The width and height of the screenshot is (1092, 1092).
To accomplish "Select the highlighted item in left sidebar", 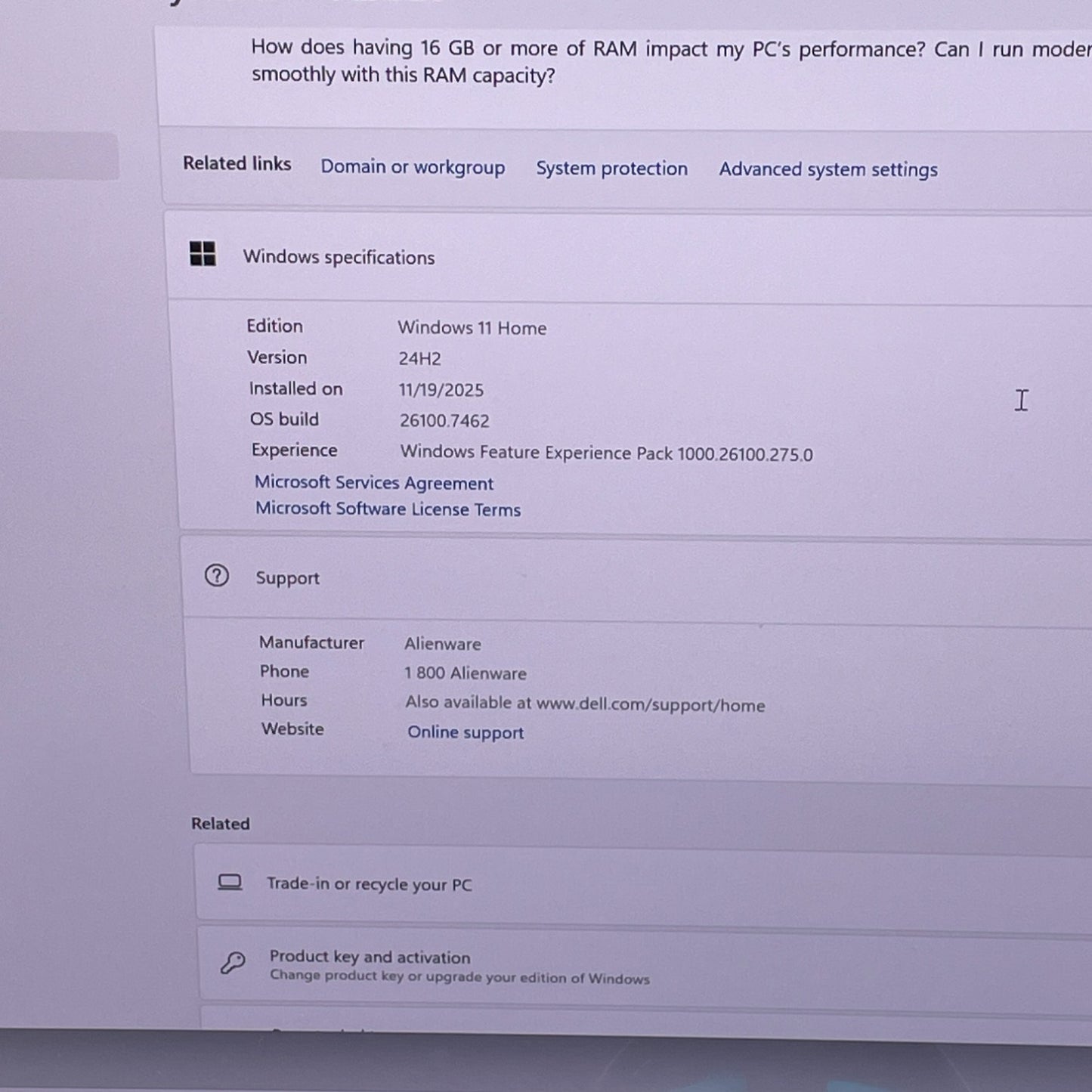I will 59,156.
